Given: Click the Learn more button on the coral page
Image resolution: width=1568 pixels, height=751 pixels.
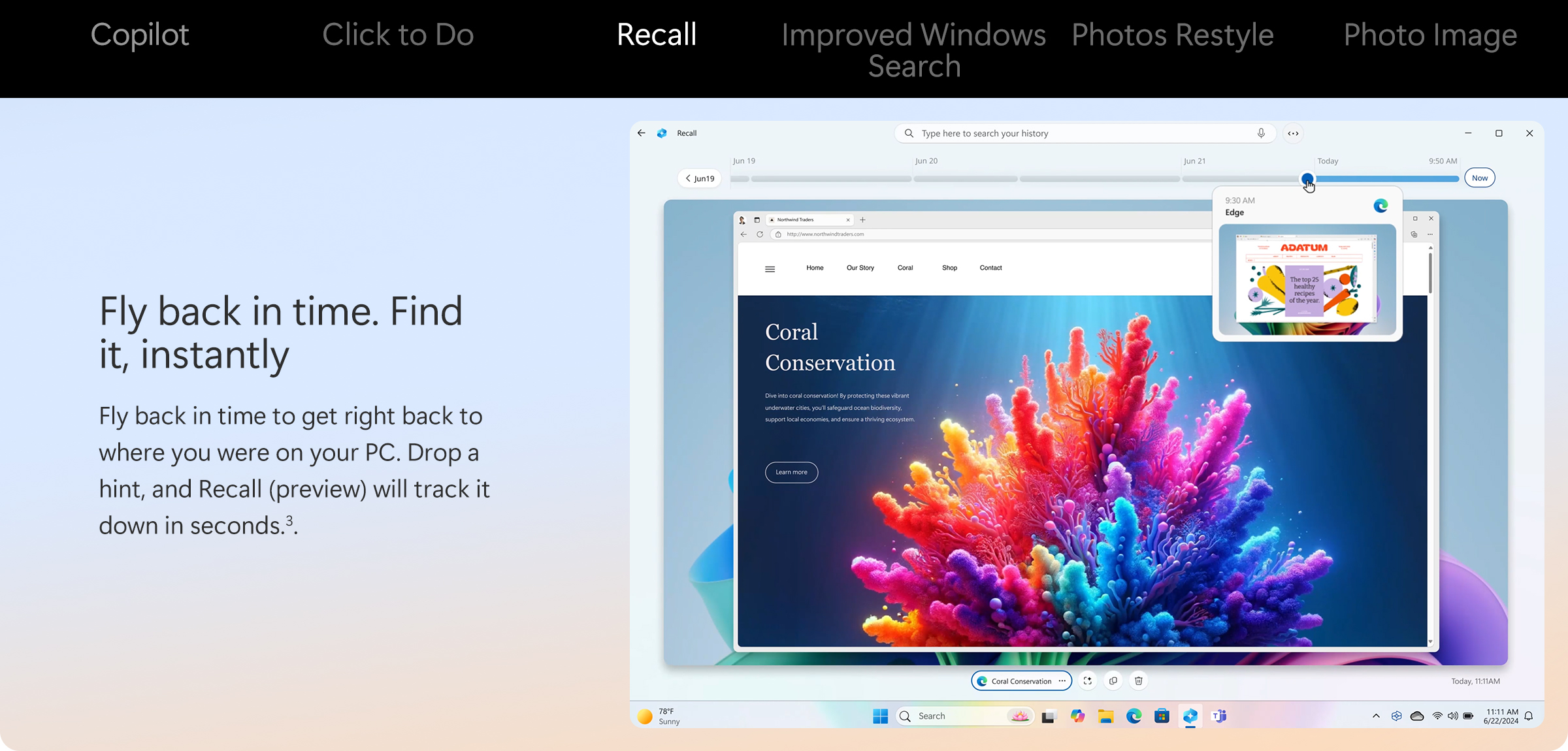Looking at the screenshot, I should click(x=791, y=472).
